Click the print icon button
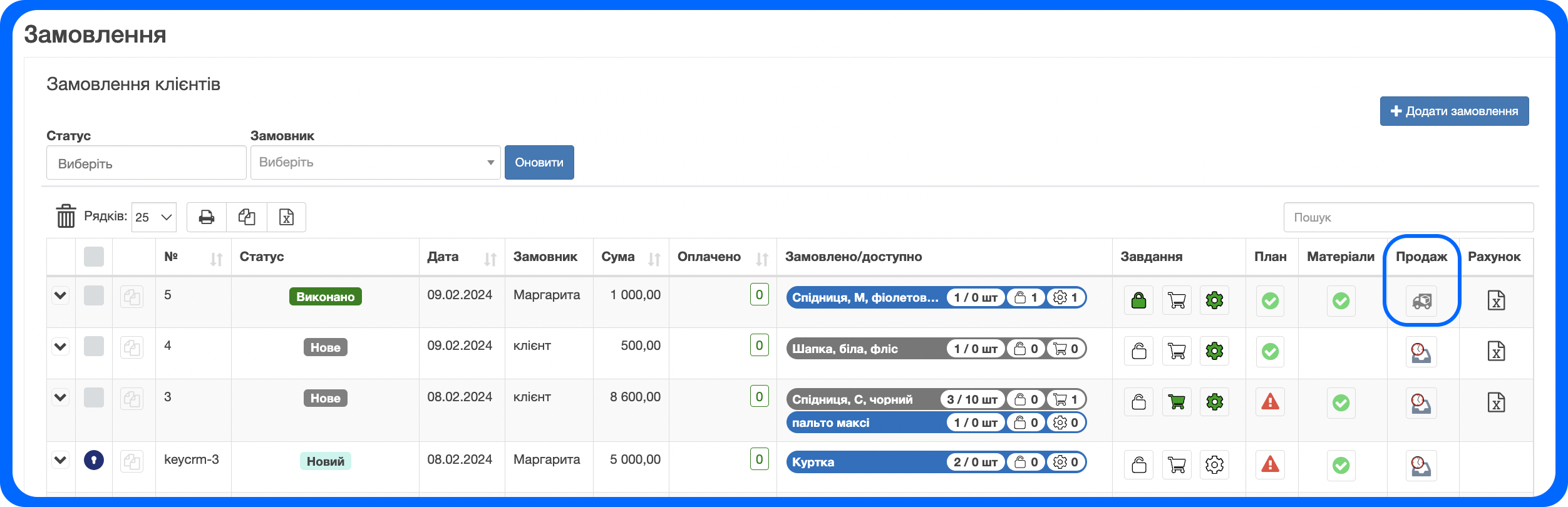 207,217
